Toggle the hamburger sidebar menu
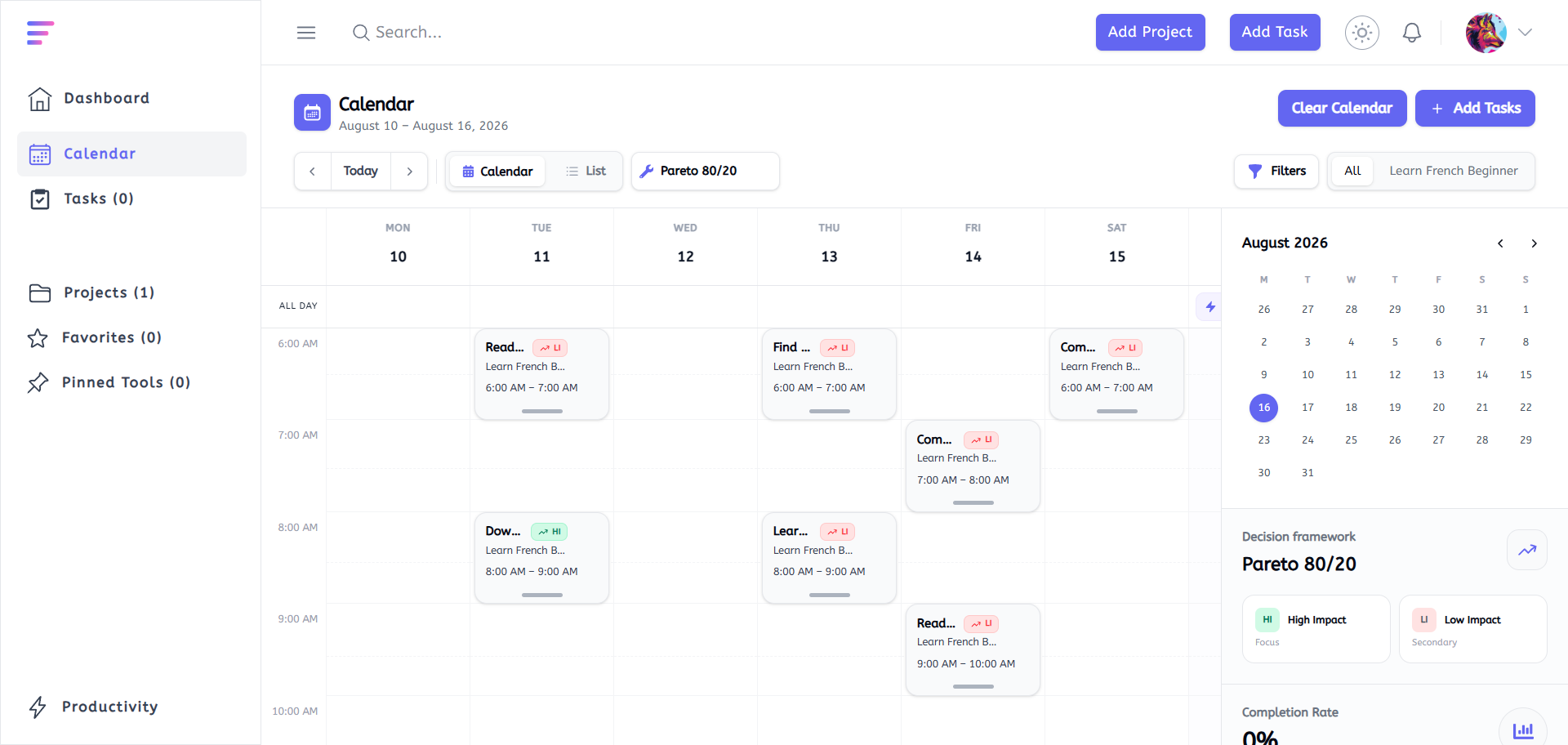 (x=306, y=33)
